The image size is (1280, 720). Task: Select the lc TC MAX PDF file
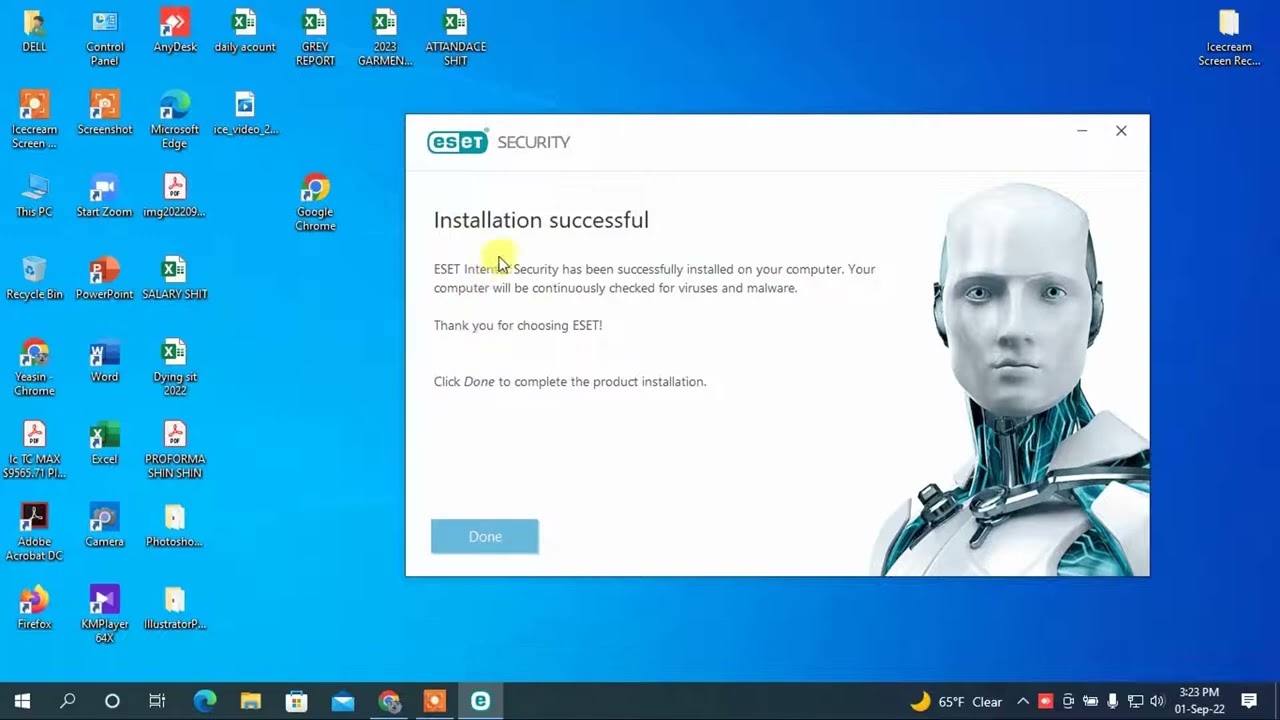pyautogui.click(x=34, y=450)
